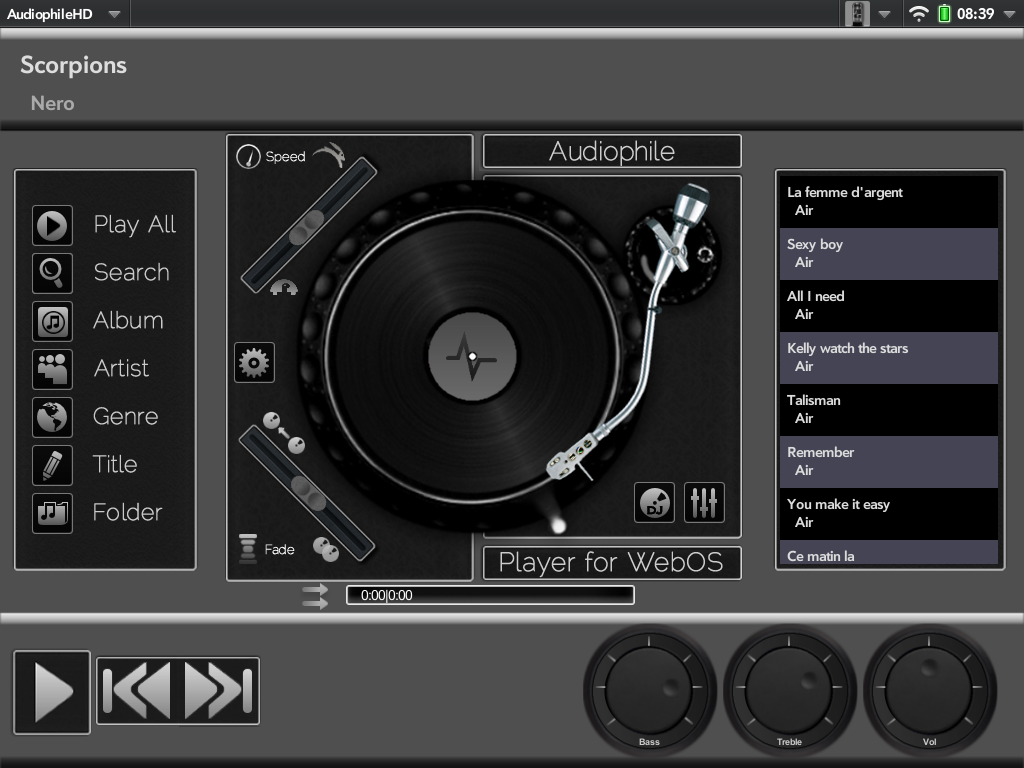Click the Fade hourglass icon
1024x768 pixels.
coord(248,549)
